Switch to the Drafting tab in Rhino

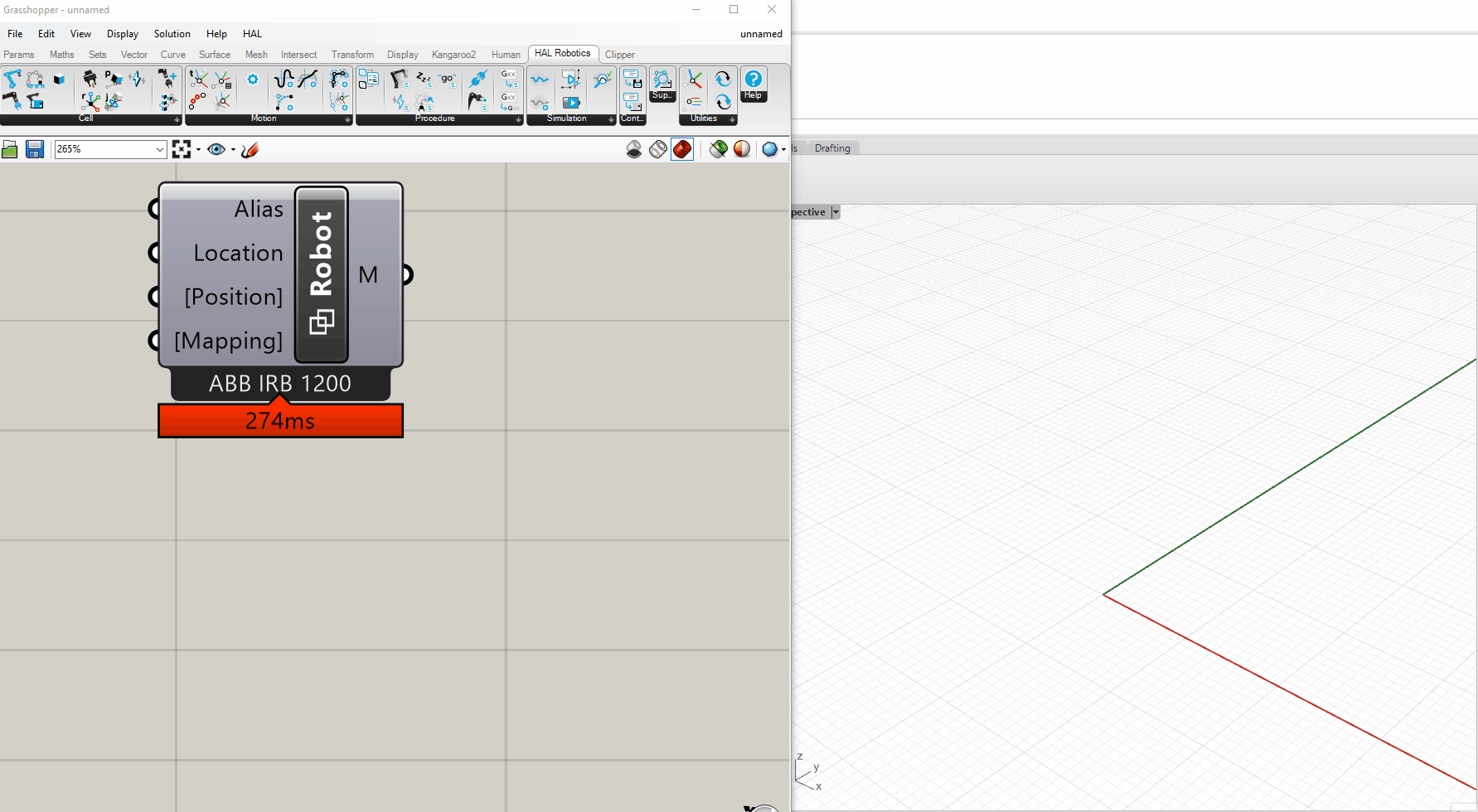(x=832, y=148)
